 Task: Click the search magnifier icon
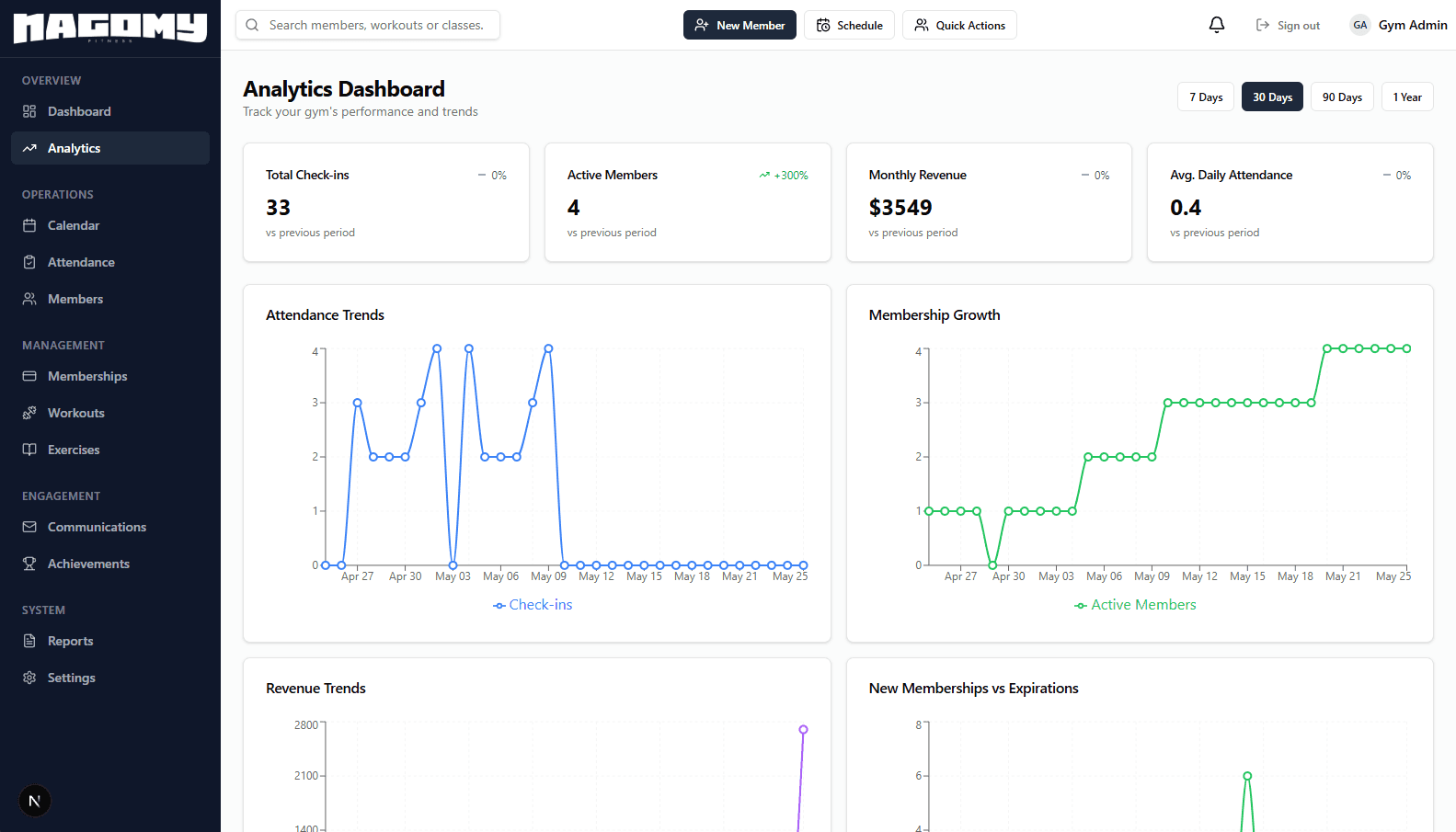[x=252, y=25]
